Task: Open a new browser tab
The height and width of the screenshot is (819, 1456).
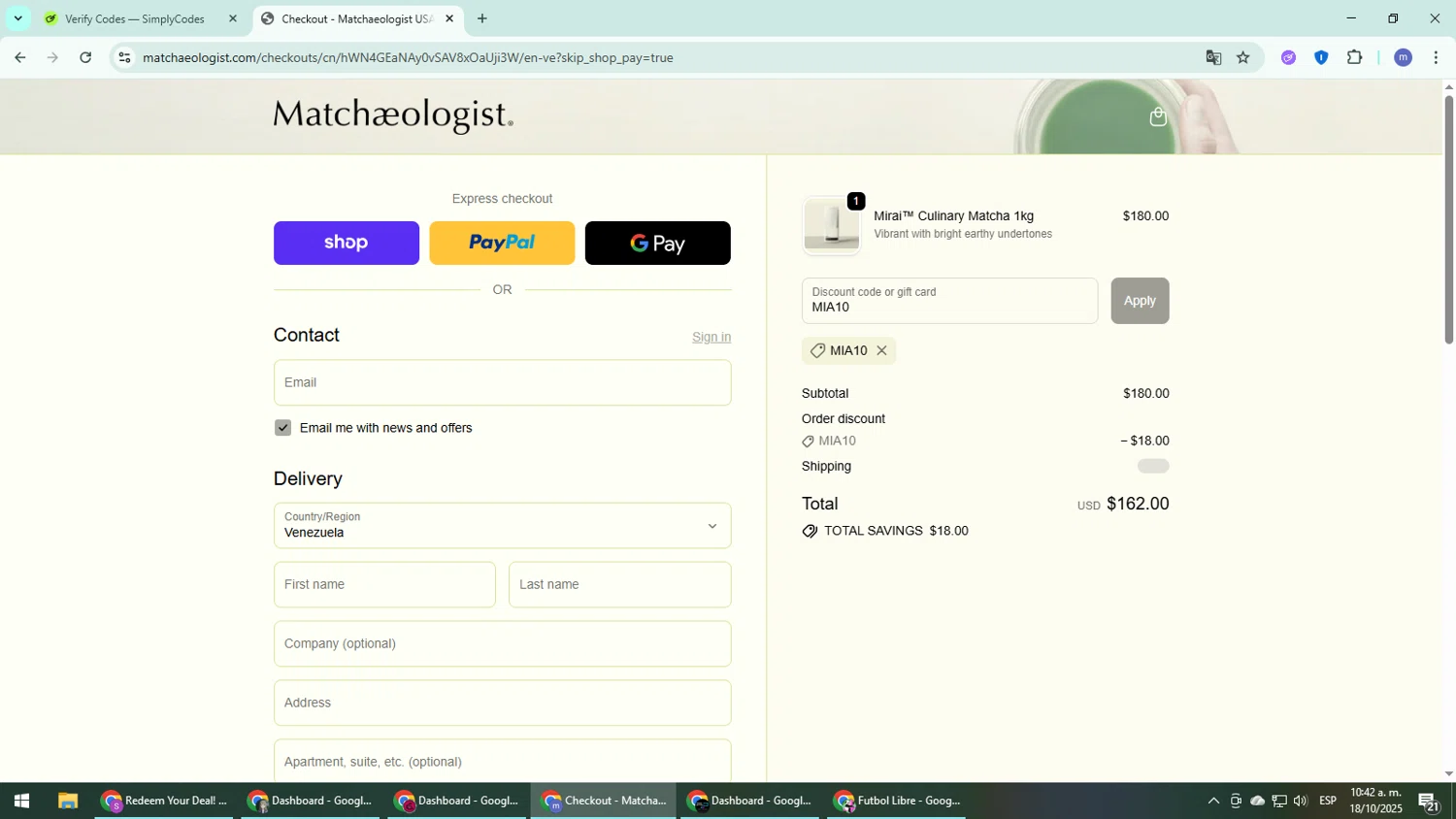Action: pyautogui.click(x=482, y=18)
